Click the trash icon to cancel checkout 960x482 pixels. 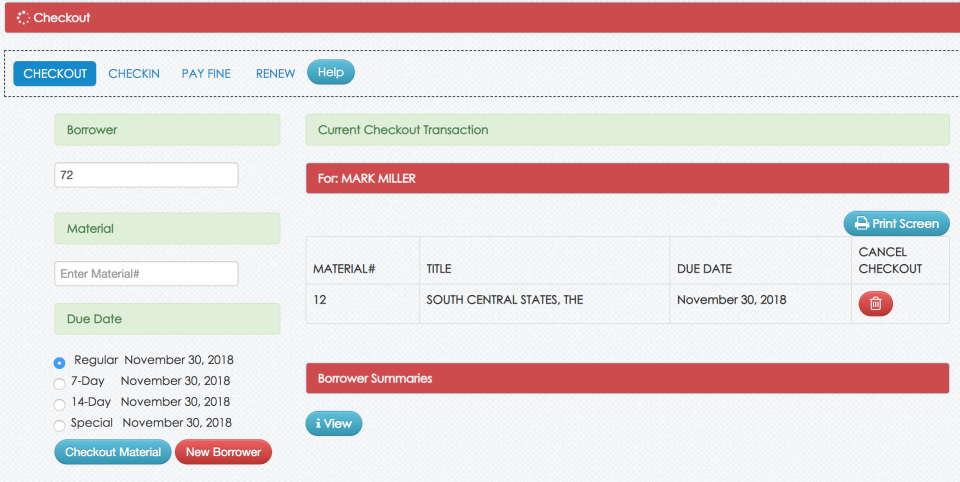pyautogui.click(x=876, y=303)
